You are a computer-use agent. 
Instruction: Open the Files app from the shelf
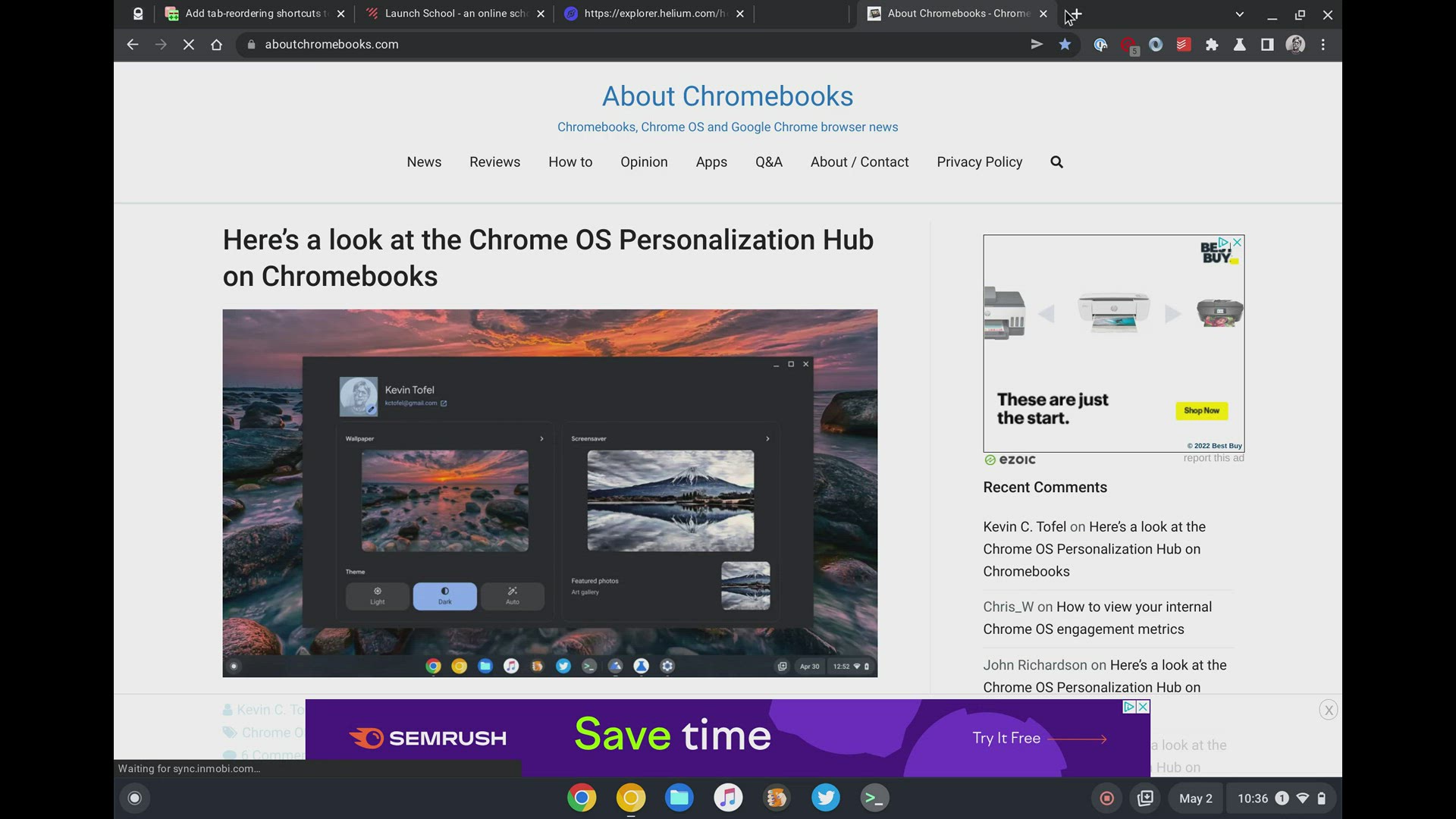tap(679, 798)
